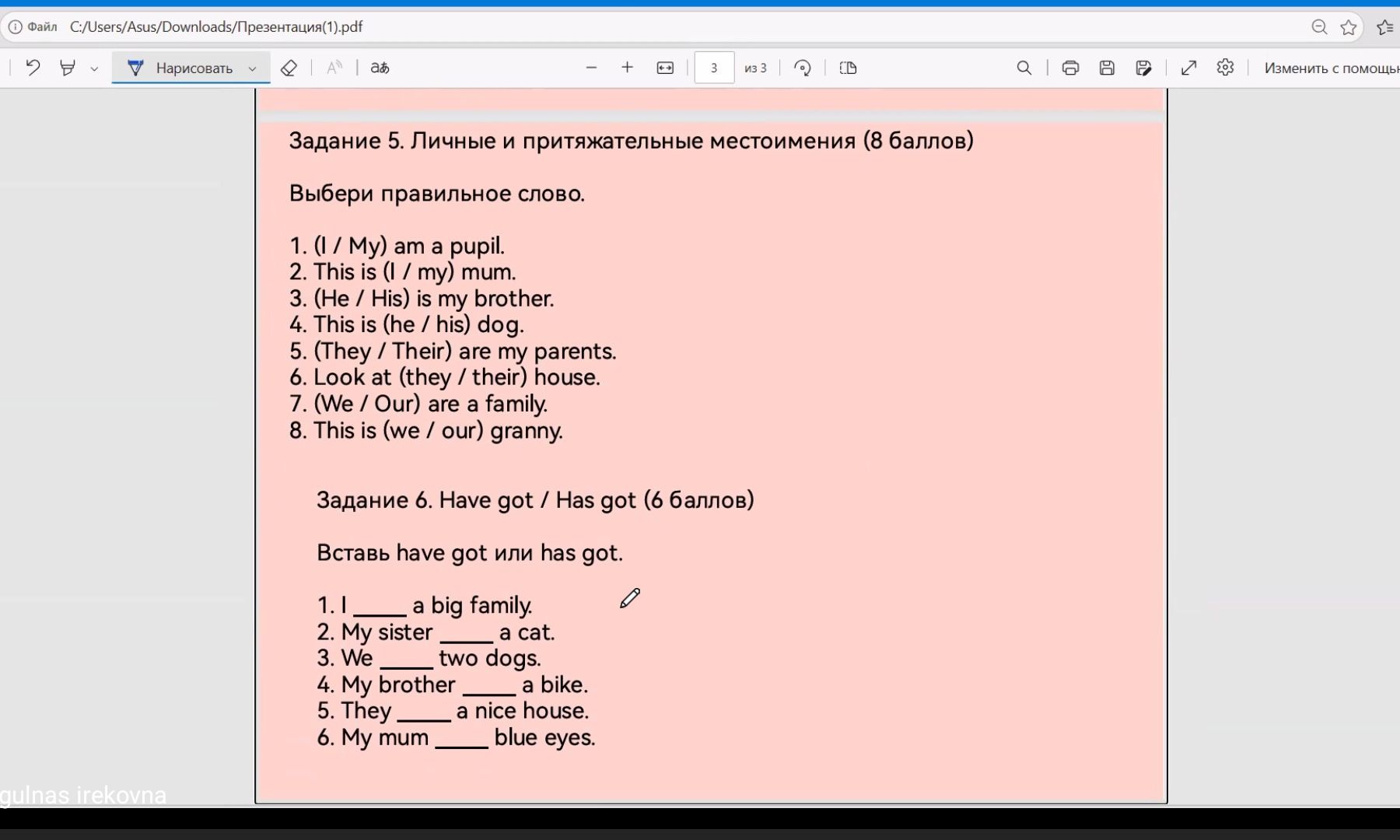Screen dimensions: 1400x840
Task: Click Изменить с помощью button
Action: [1332, 68]
